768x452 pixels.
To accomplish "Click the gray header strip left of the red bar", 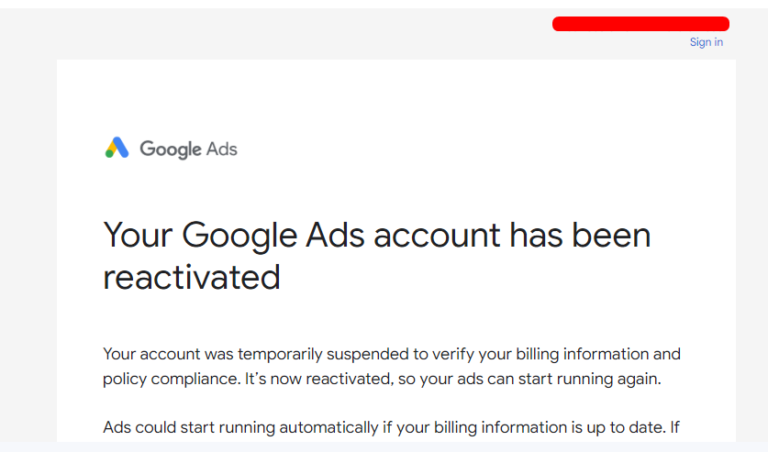I will (300, 32).
